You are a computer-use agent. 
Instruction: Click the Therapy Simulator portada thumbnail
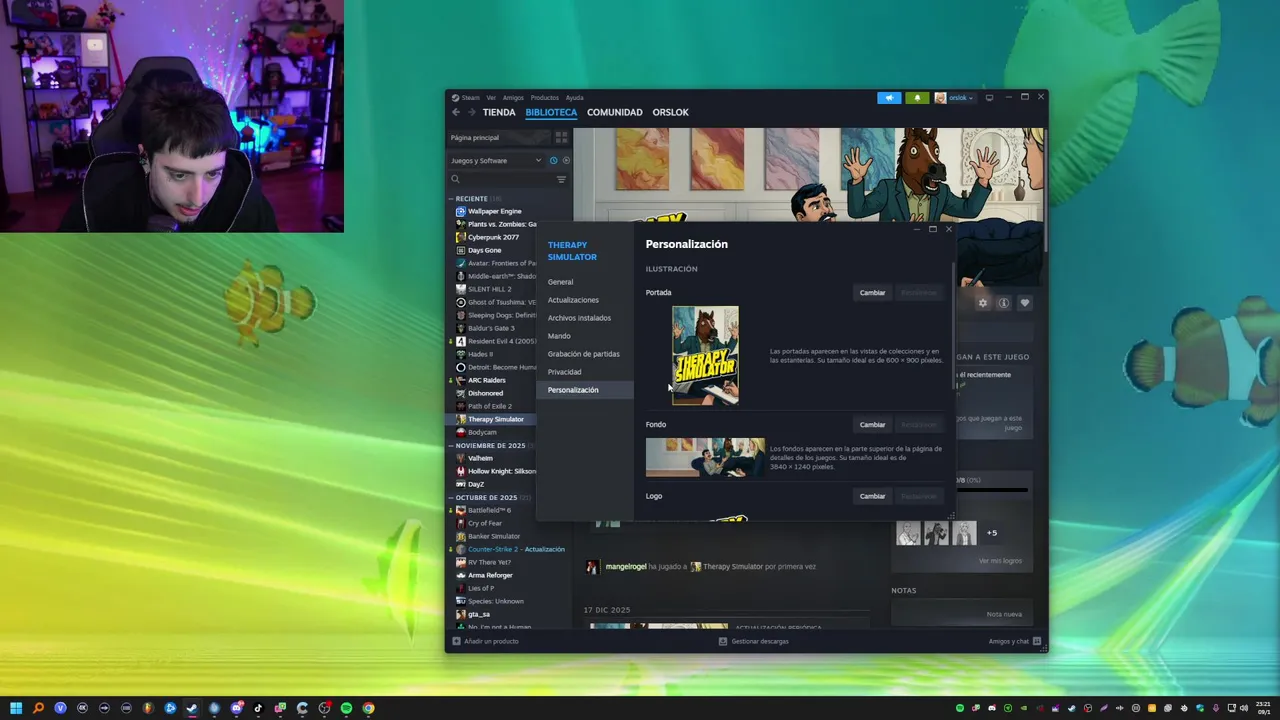705,355
